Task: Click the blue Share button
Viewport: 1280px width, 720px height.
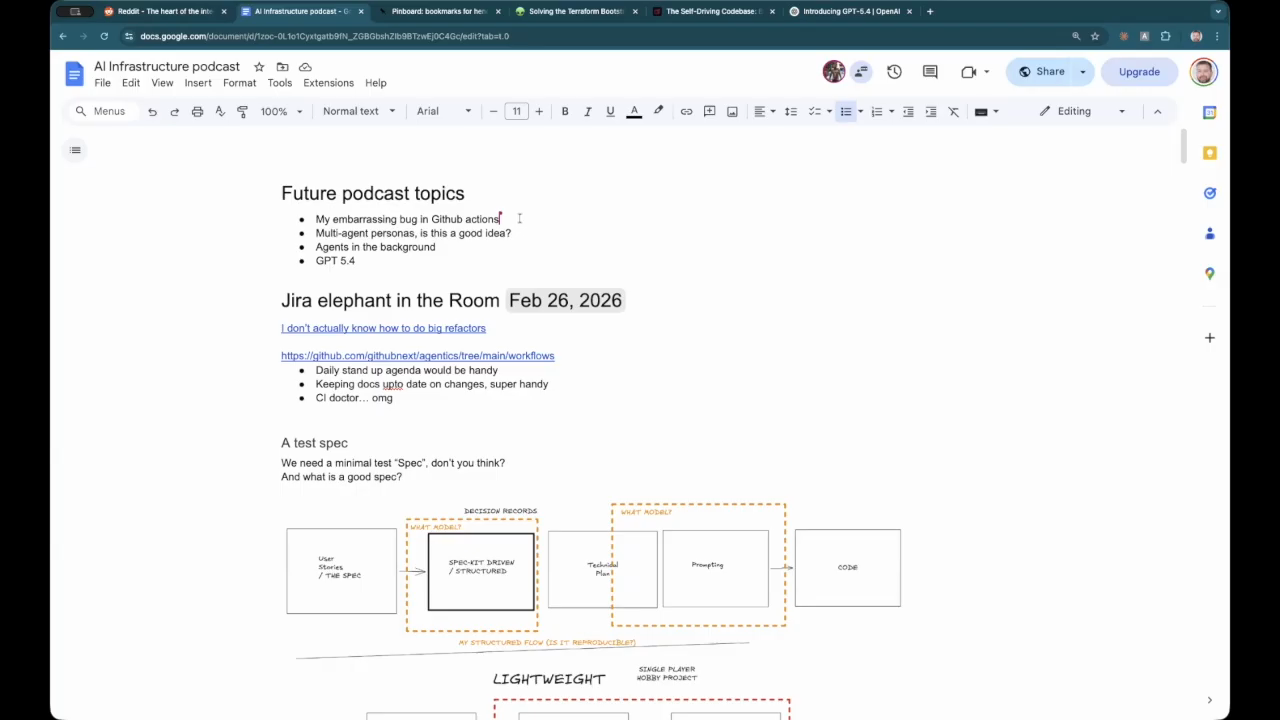Action: (x=1041, y=72)
